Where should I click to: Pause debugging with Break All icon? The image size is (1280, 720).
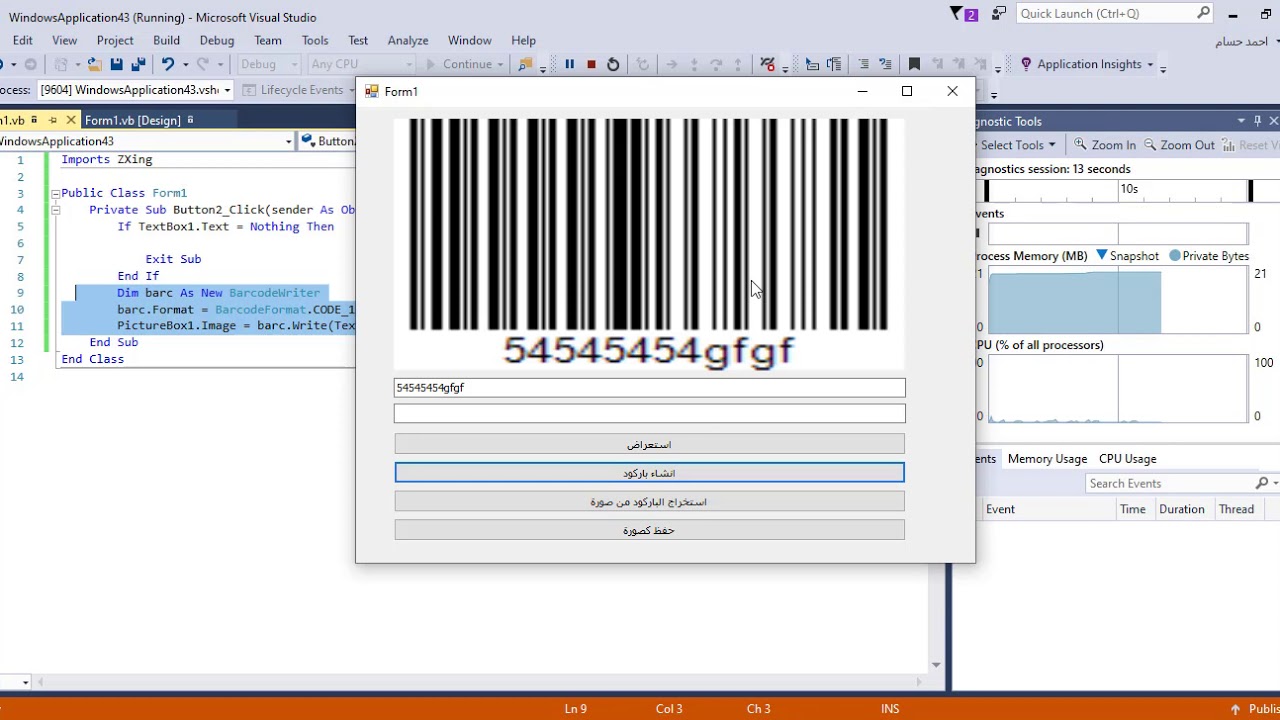569,64
